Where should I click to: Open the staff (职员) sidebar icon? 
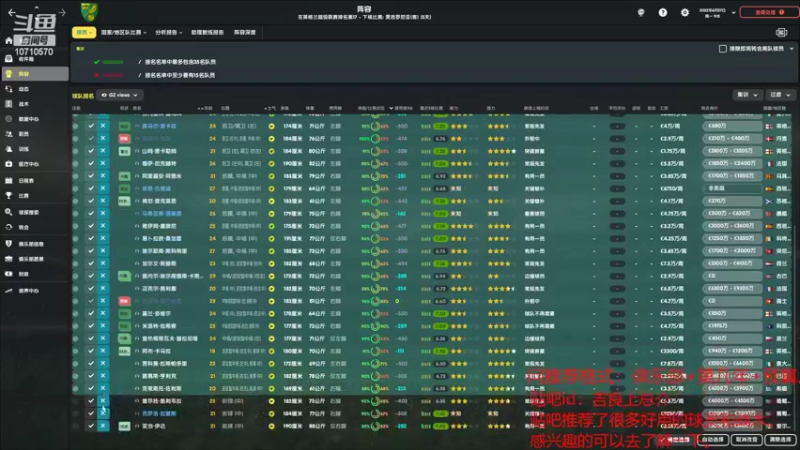coord(9,134)
